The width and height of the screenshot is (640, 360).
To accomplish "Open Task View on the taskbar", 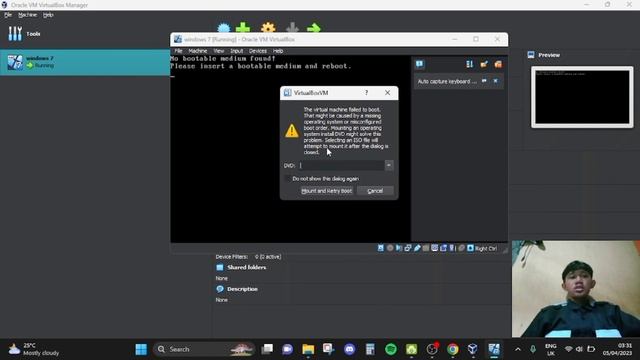I will (267, 349).
